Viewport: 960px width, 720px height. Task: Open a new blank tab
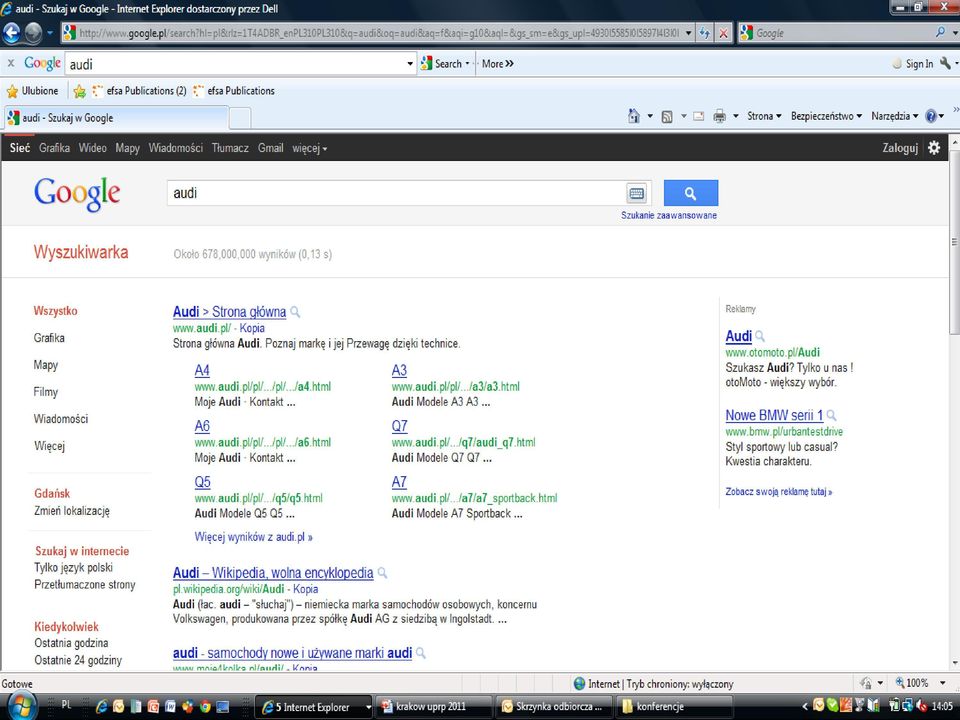click(x=240, y=118)
